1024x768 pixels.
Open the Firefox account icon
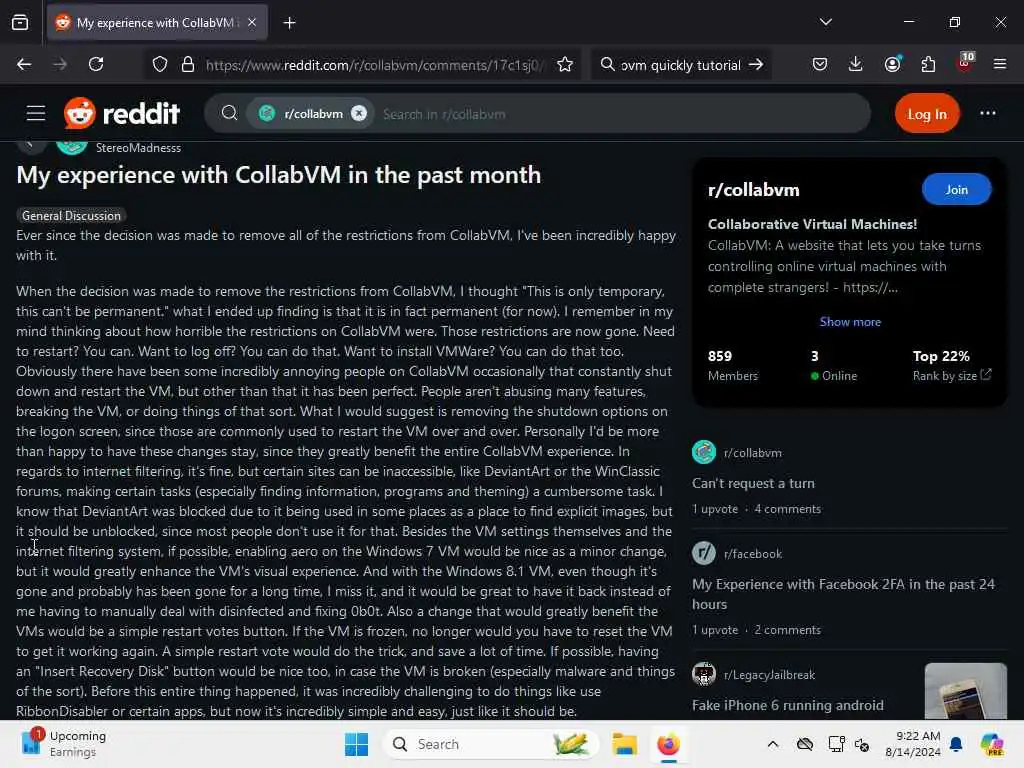click(x=892, y=64)
